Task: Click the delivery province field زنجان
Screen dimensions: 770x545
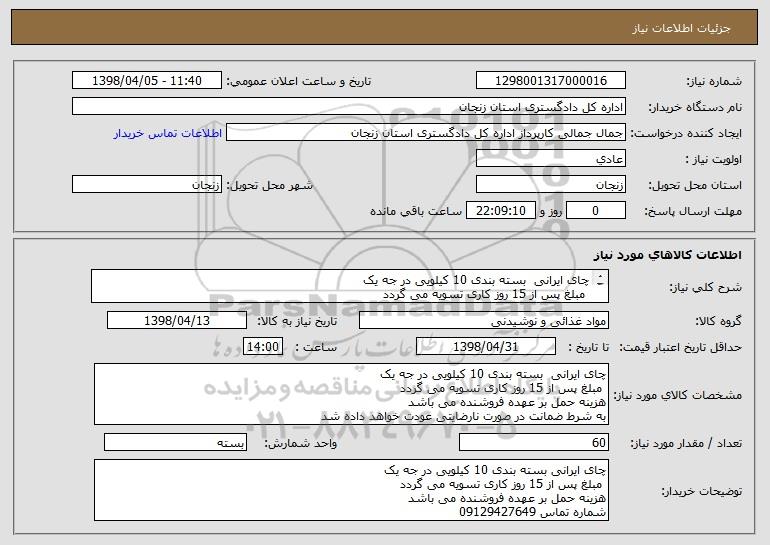Action: point(551,185)
